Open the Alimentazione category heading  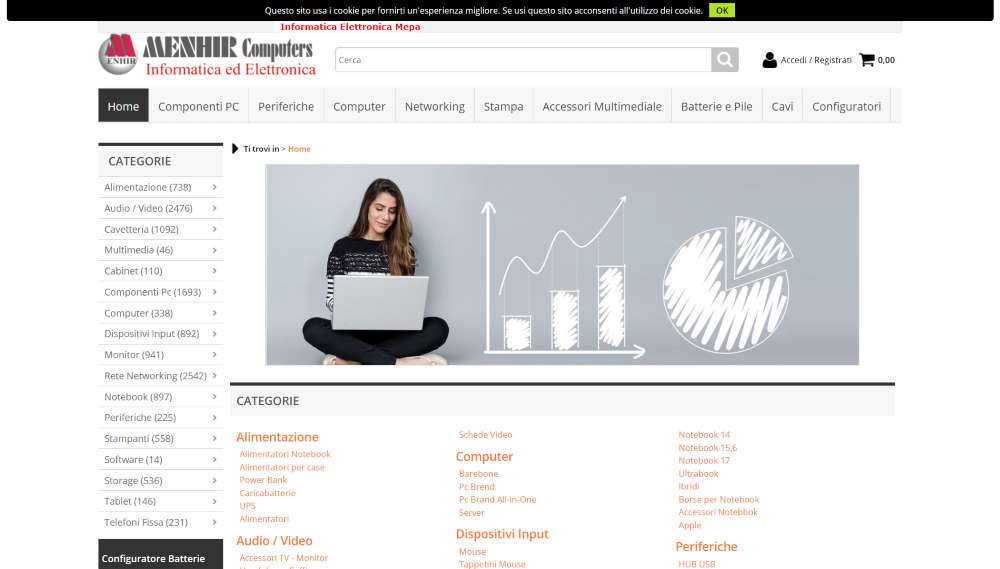(277, 437)
